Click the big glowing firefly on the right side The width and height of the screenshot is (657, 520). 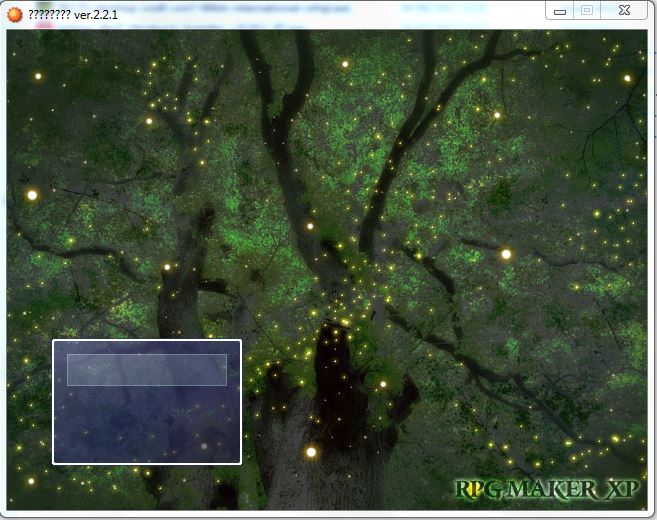tap(506, 254)
